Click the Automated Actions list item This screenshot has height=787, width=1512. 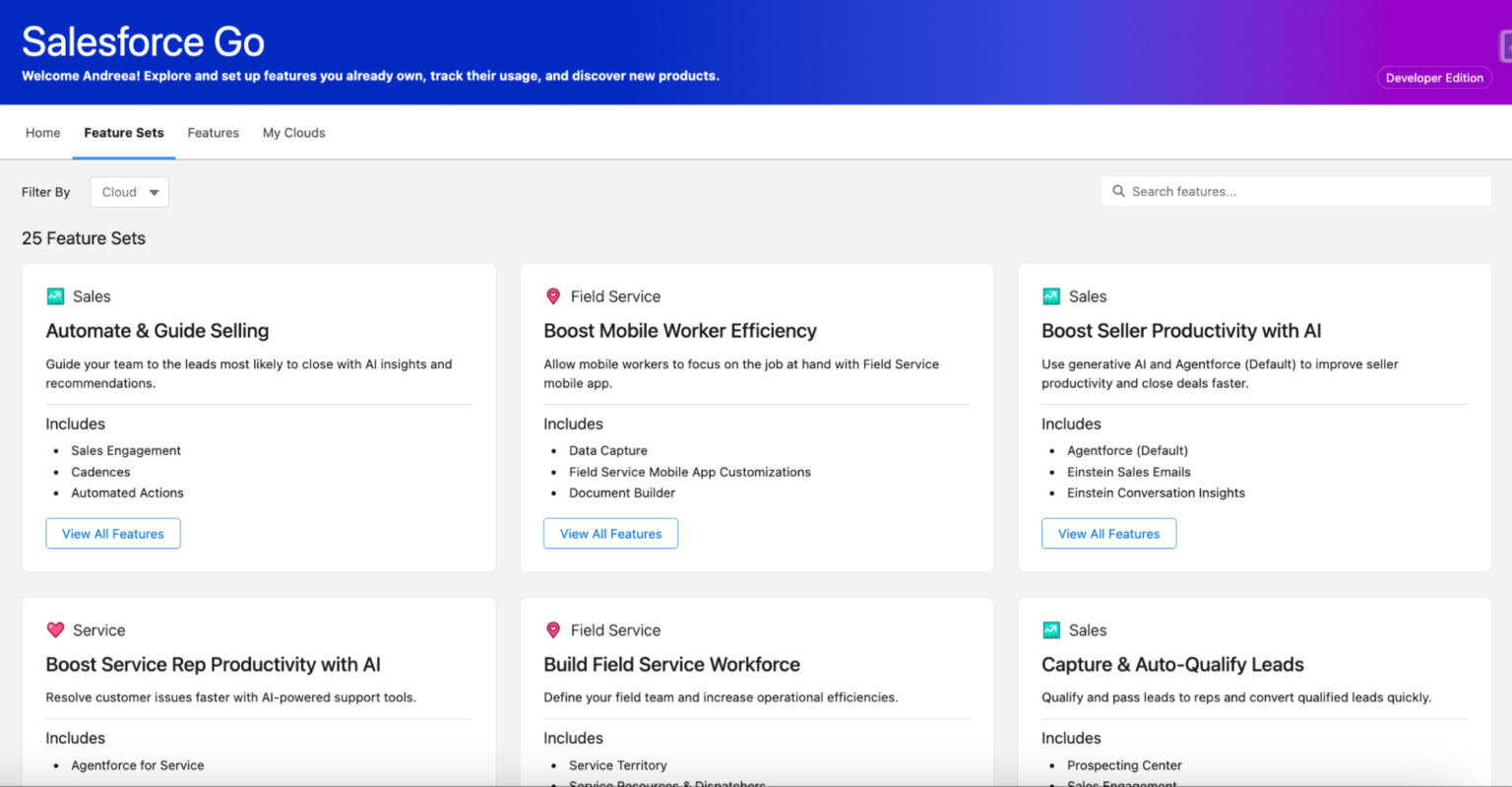(127, 492)
